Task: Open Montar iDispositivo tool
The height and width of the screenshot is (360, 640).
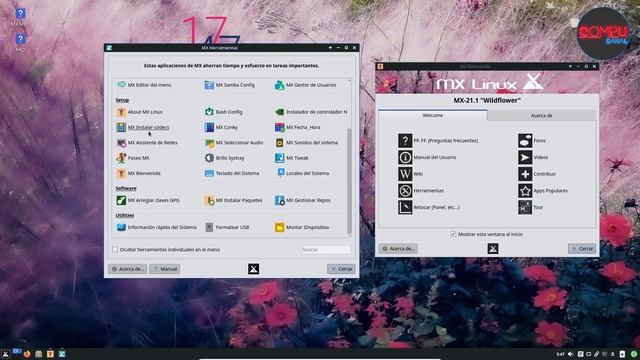Action: 302,227
